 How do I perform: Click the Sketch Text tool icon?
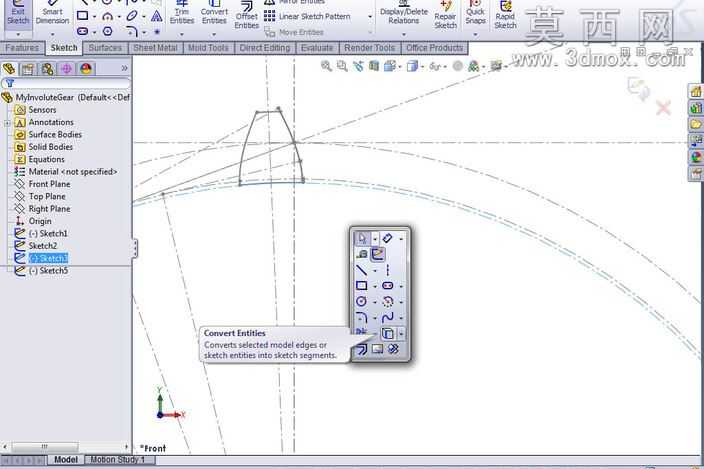point(156,17)
